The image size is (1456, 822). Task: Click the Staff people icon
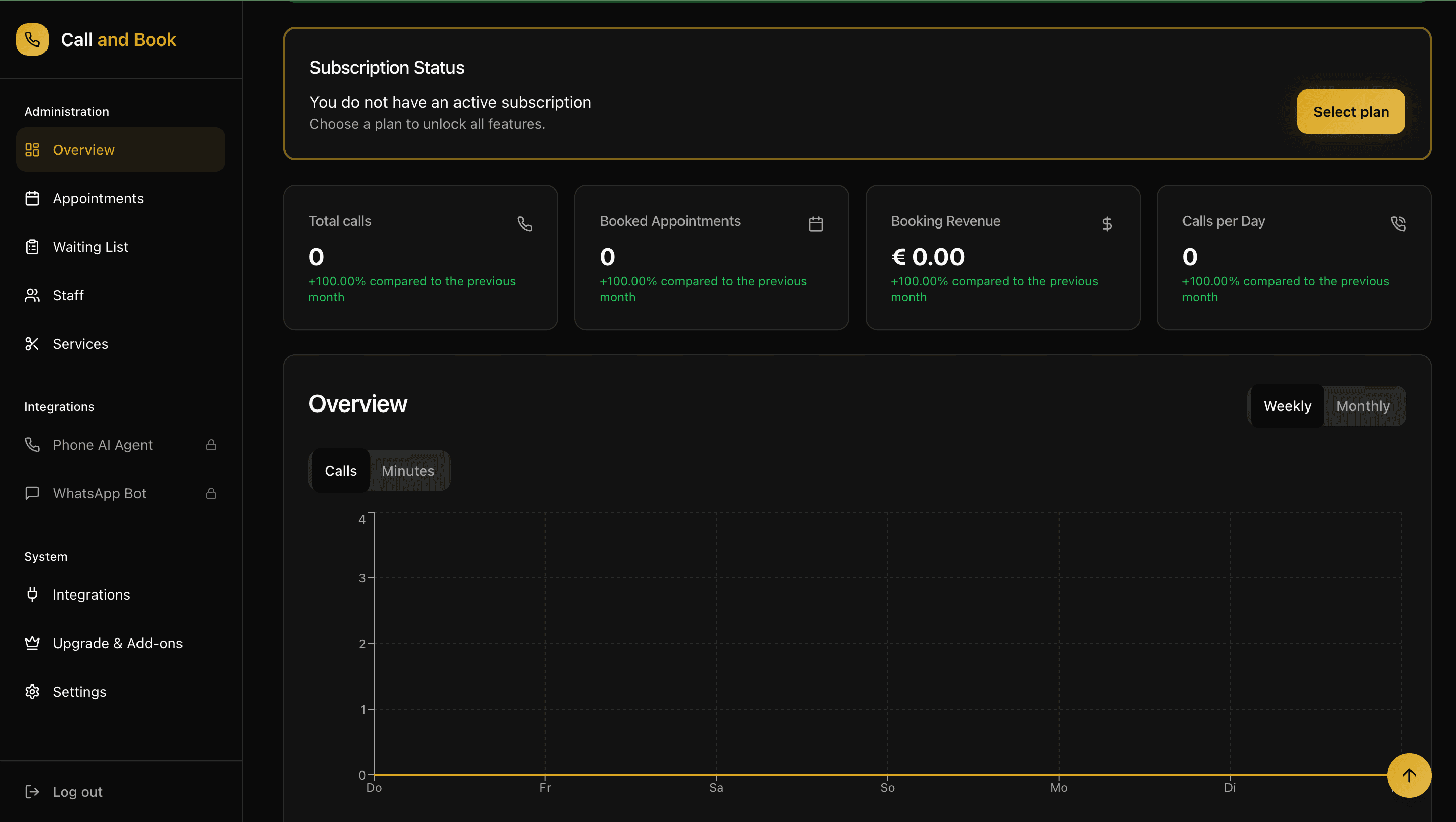pyautogui.click(x=32, y=295)
